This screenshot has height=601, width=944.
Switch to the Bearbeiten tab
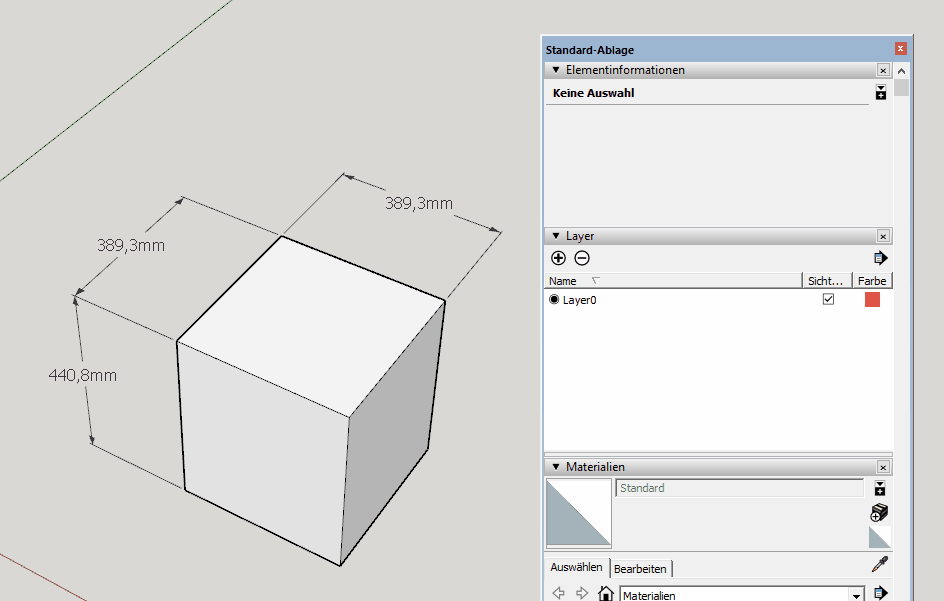coord(640,568)
